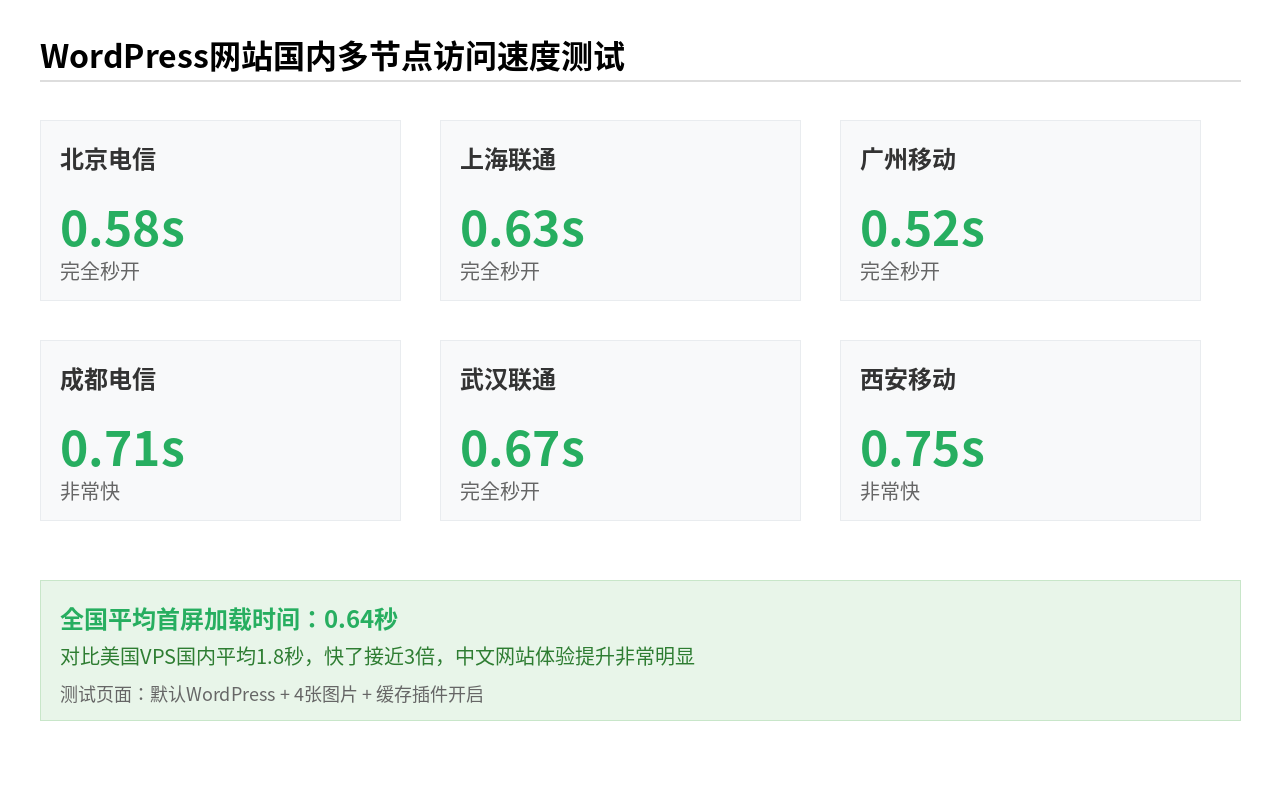The height and width of the screenshot is (800, 1280).
Task: Click the page title WordPress网站国内多节点访问速度测试
Action: coord(332,56)
